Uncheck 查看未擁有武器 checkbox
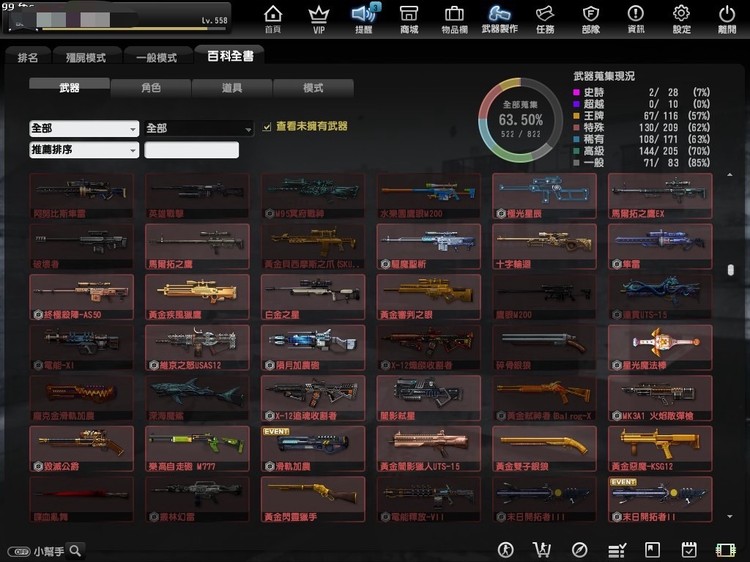750x562 pixels. (266, 127)
